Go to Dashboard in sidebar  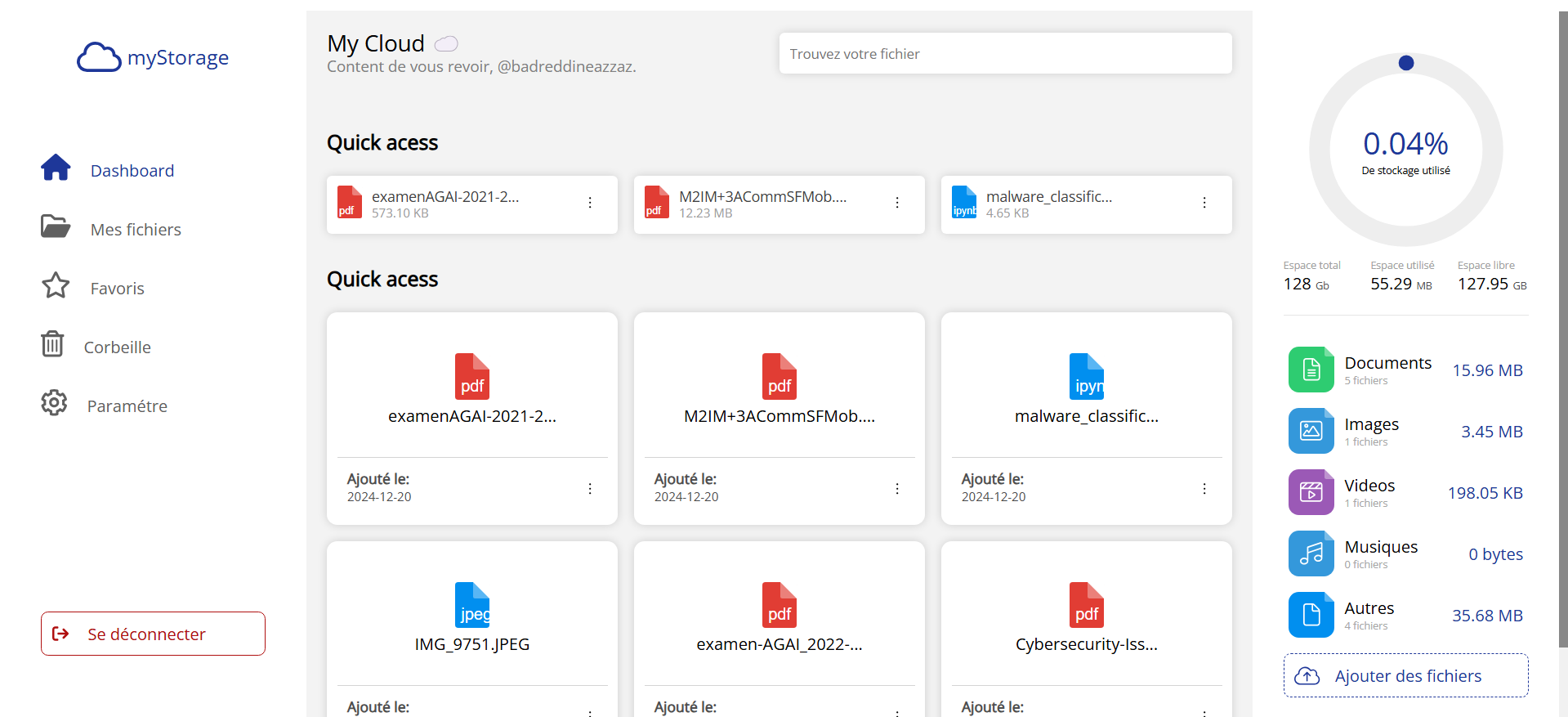[x=132, y=171]
